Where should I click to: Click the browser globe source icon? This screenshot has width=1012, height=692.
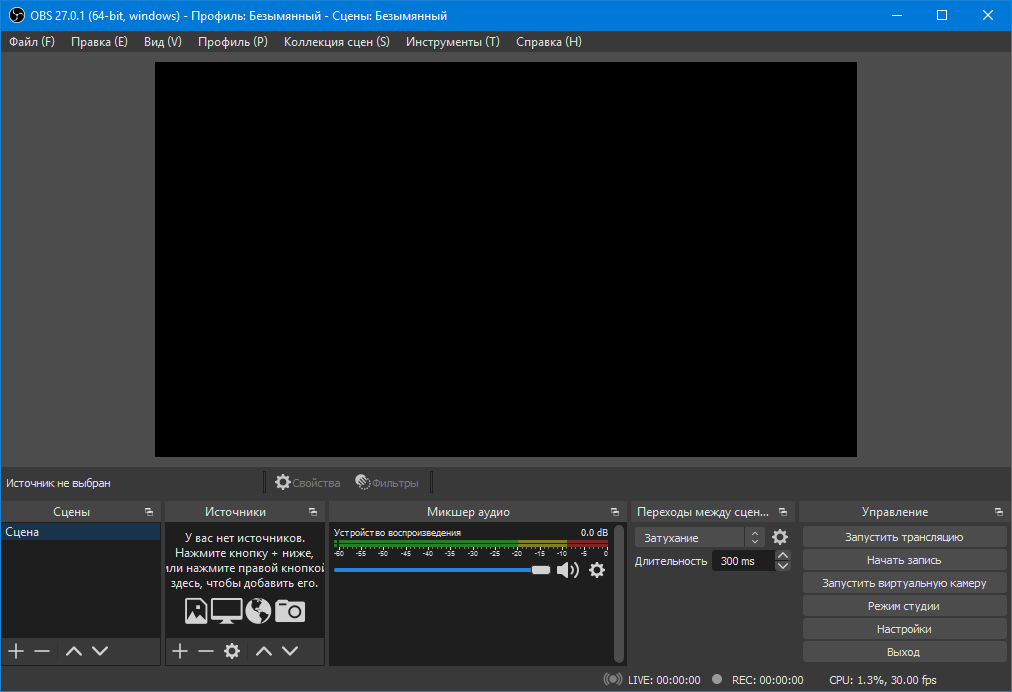click(258, 611)
